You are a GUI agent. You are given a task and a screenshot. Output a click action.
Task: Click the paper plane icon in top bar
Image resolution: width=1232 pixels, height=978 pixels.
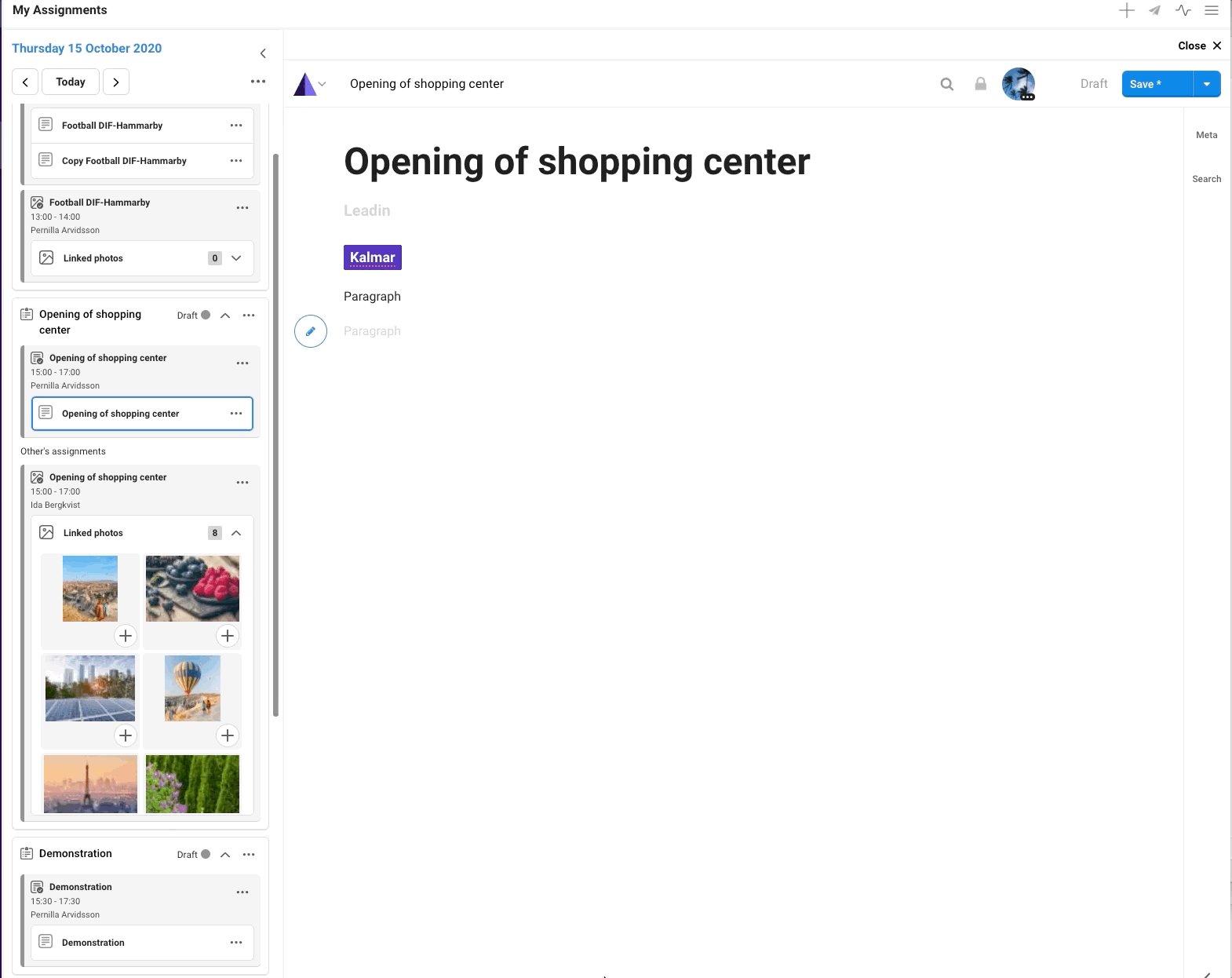[x=1154, y=10]
